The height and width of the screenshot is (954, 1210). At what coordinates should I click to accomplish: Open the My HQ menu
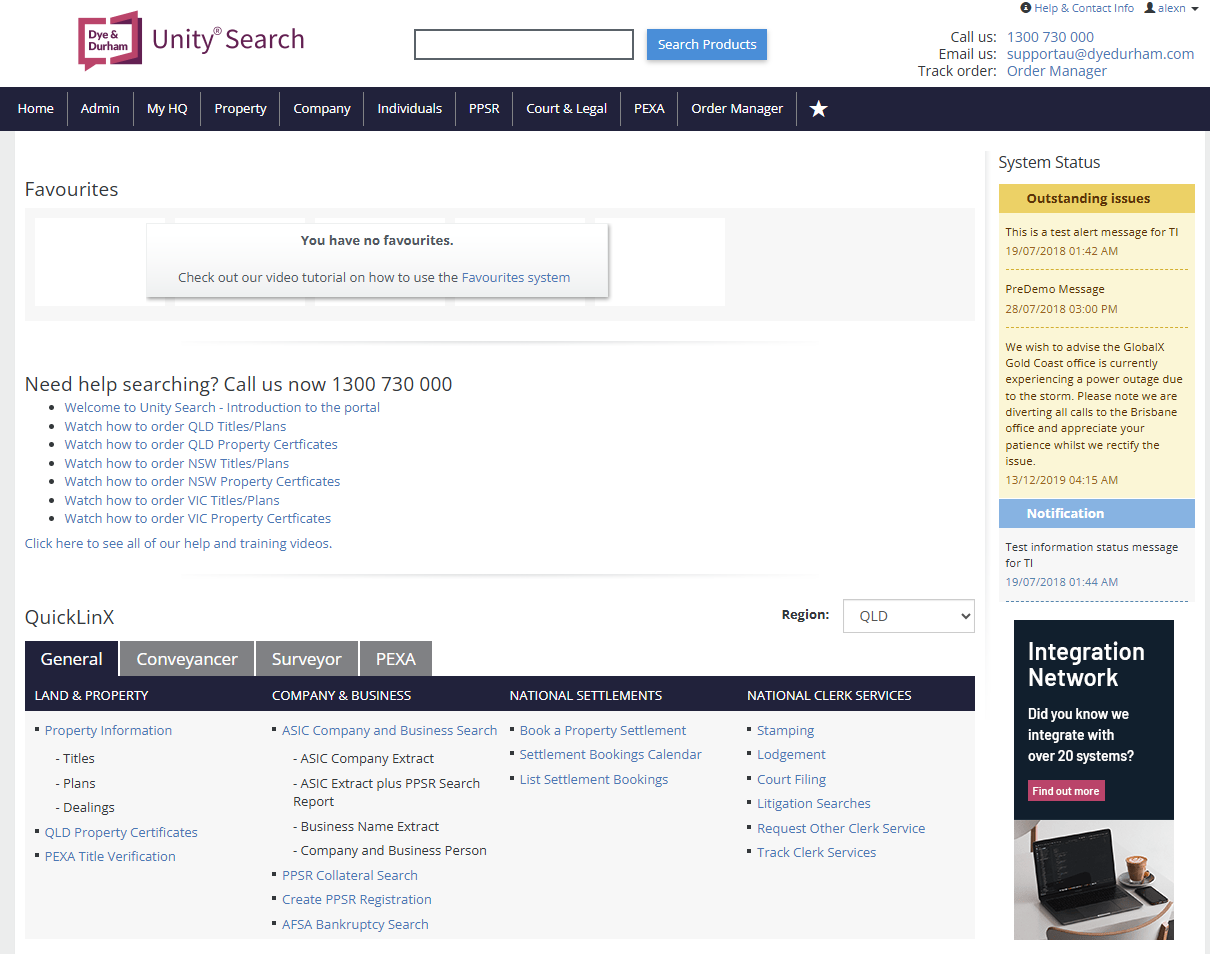pos(167,108)
